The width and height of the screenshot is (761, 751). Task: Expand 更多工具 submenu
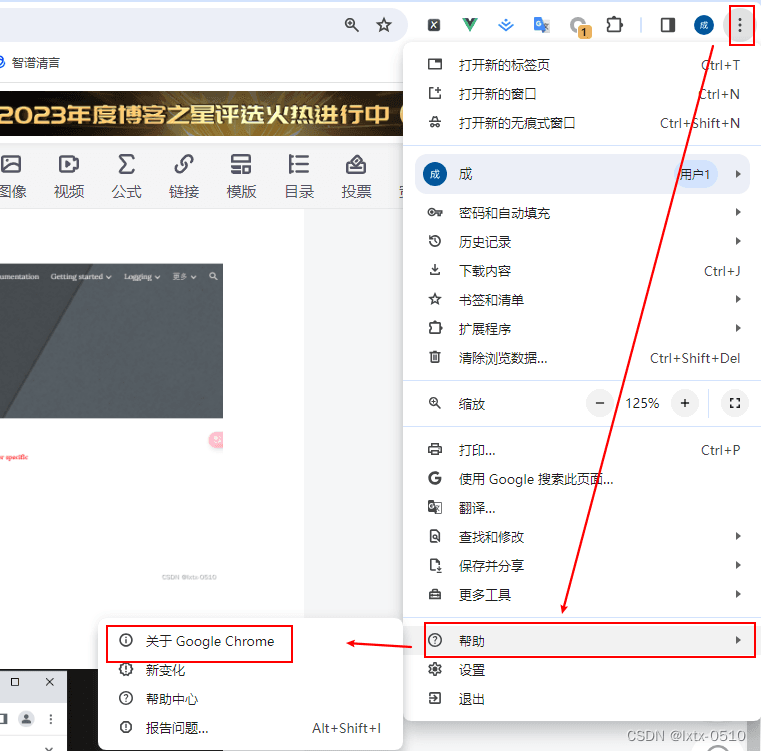click(582, 594)
